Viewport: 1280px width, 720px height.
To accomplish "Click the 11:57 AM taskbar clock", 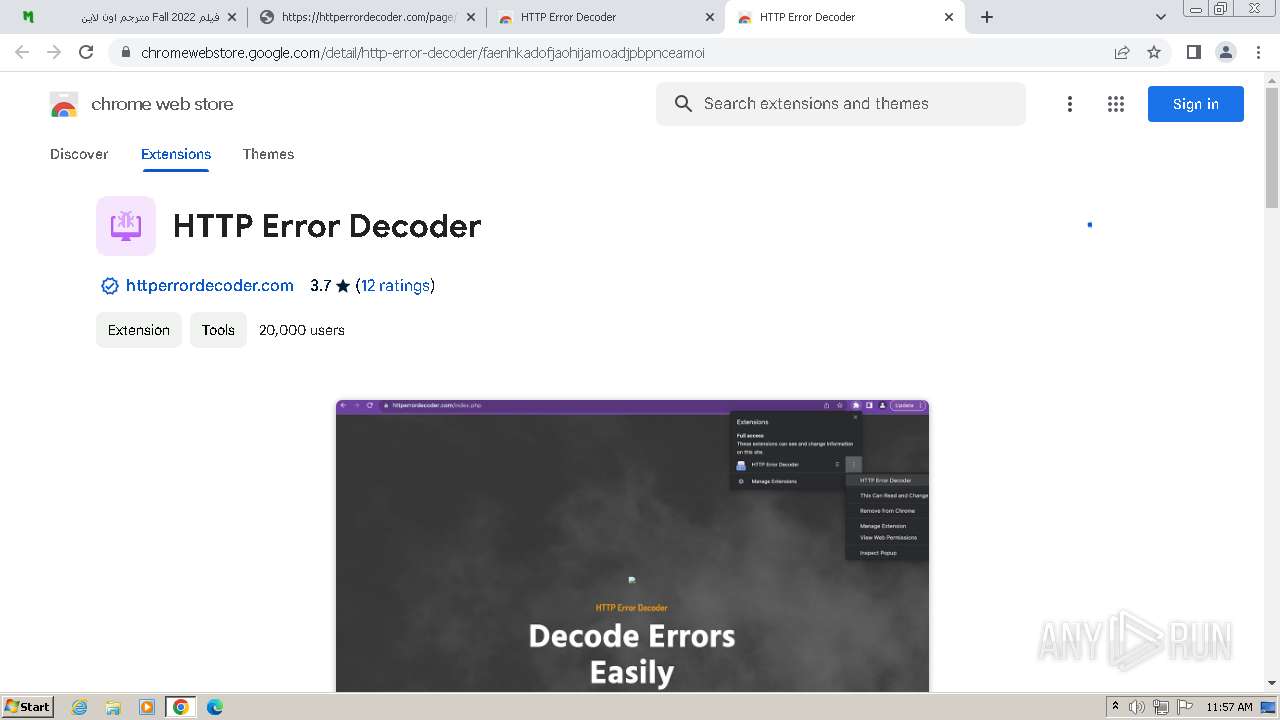I will (x=1229, y=707).
